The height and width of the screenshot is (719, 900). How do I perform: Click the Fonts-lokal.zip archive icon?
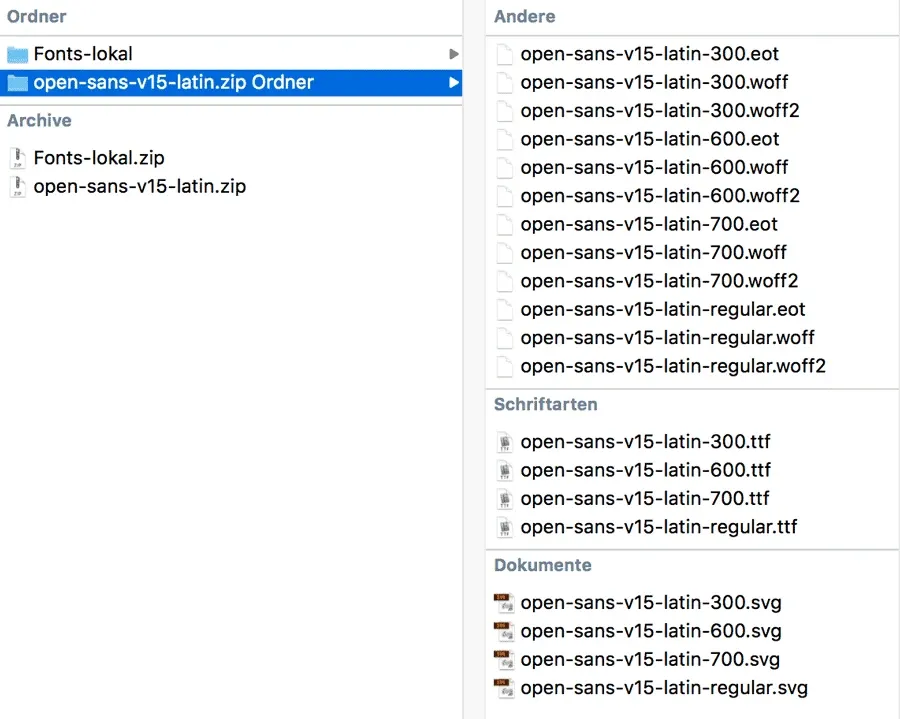(x=17, y=158)
